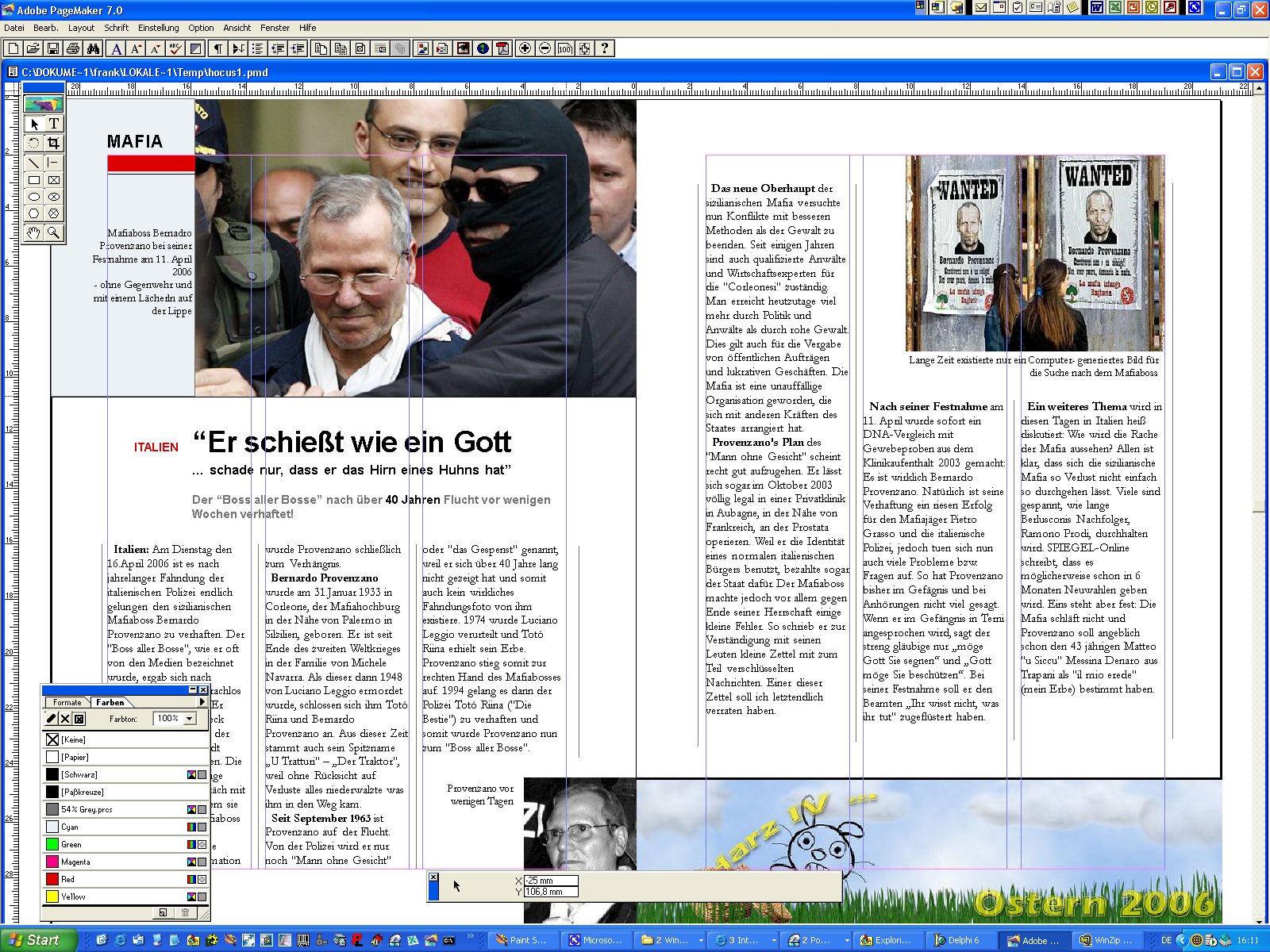Open the Layout menu

[x=81, y=28]
